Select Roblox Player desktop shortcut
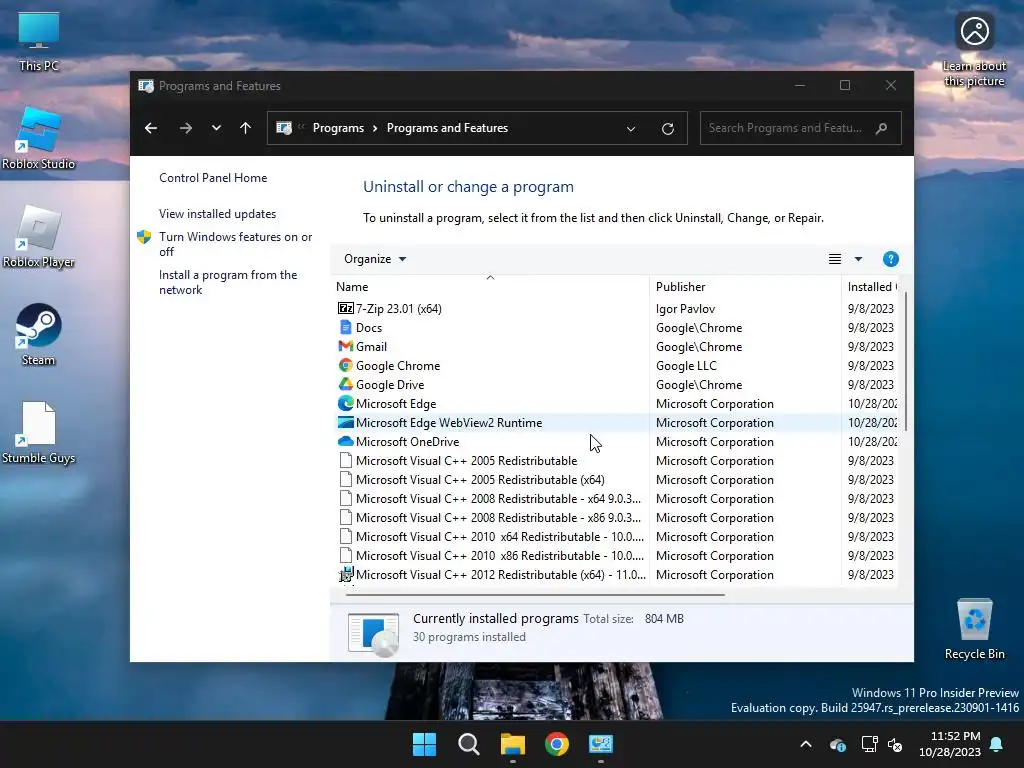1024x768 pixels. 39,236
